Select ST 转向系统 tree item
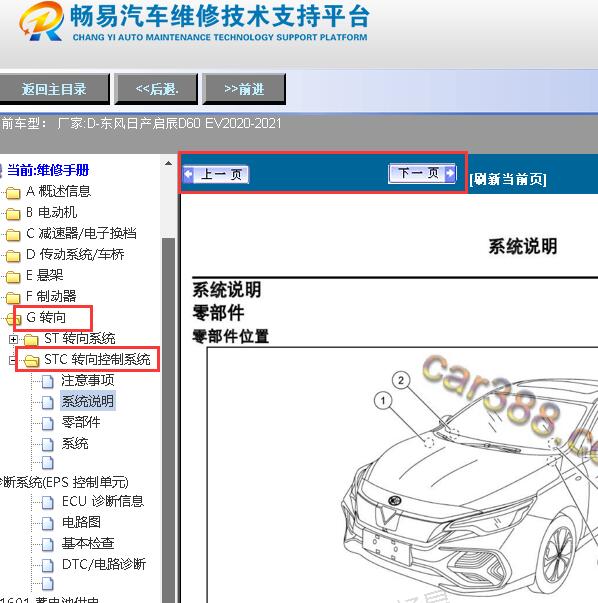This screenshot has height=603, width=598. click(x=80, y=338)
